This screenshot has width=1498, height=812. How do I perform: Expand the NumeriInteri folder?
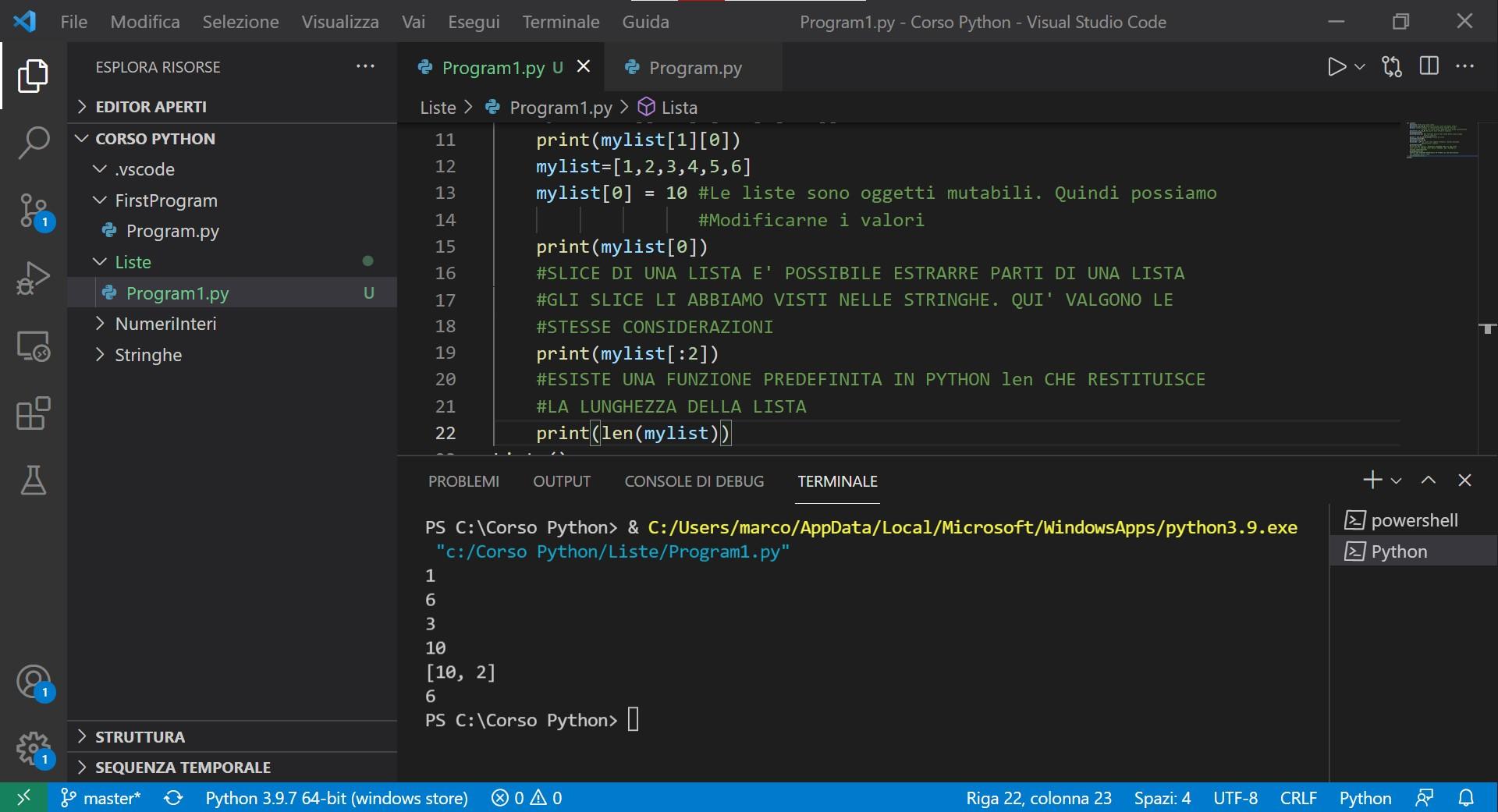point(233,324)
